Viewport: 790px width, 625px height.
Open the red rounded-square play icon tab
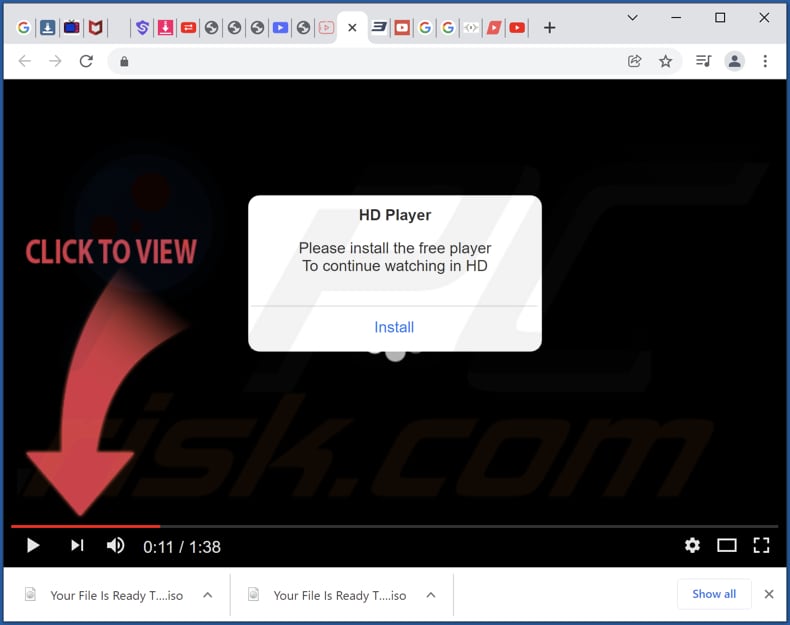[x=402, y=28]
